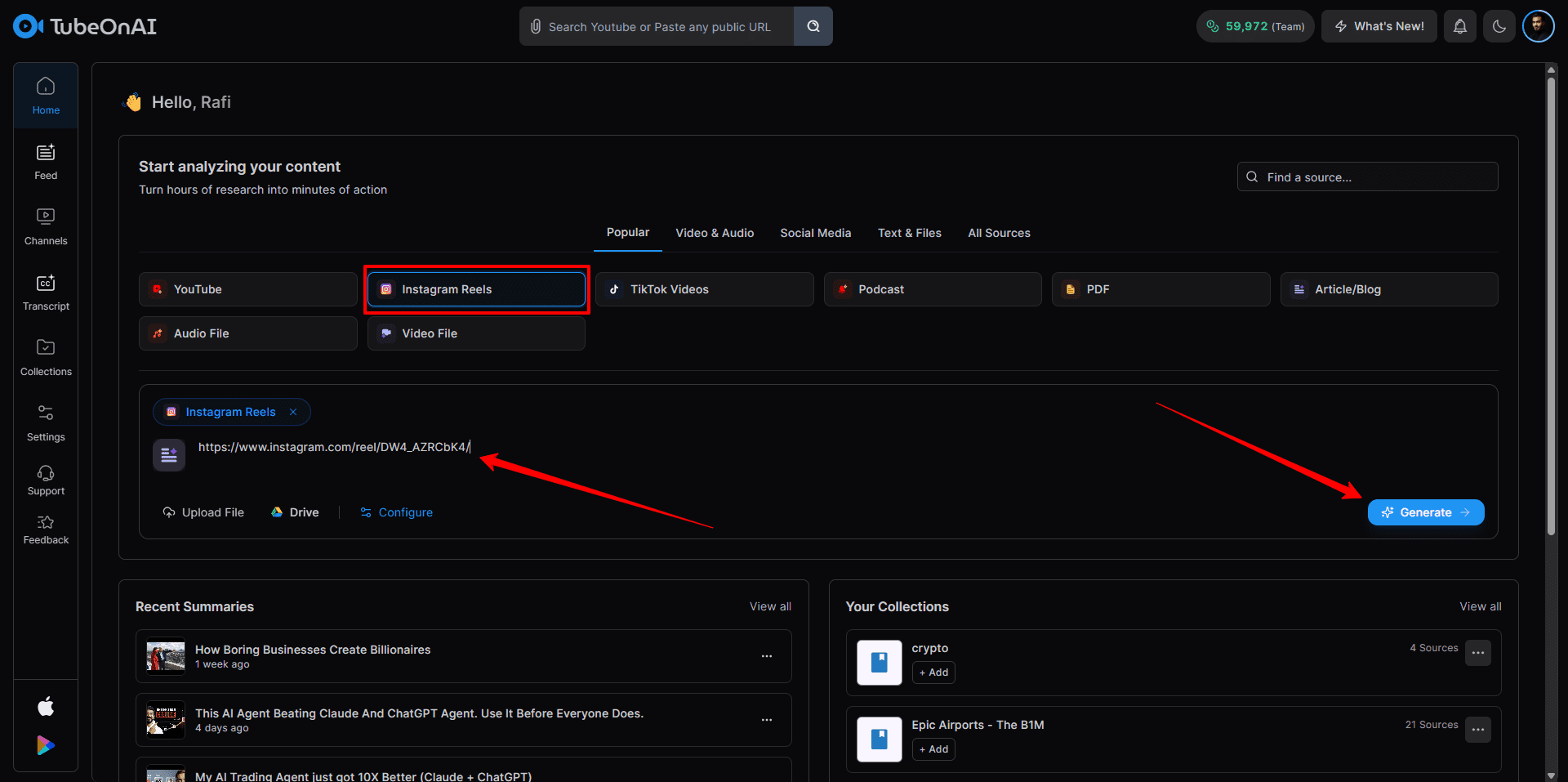View all Recent Summaries

pyautogui.click(x=770, y=606)
